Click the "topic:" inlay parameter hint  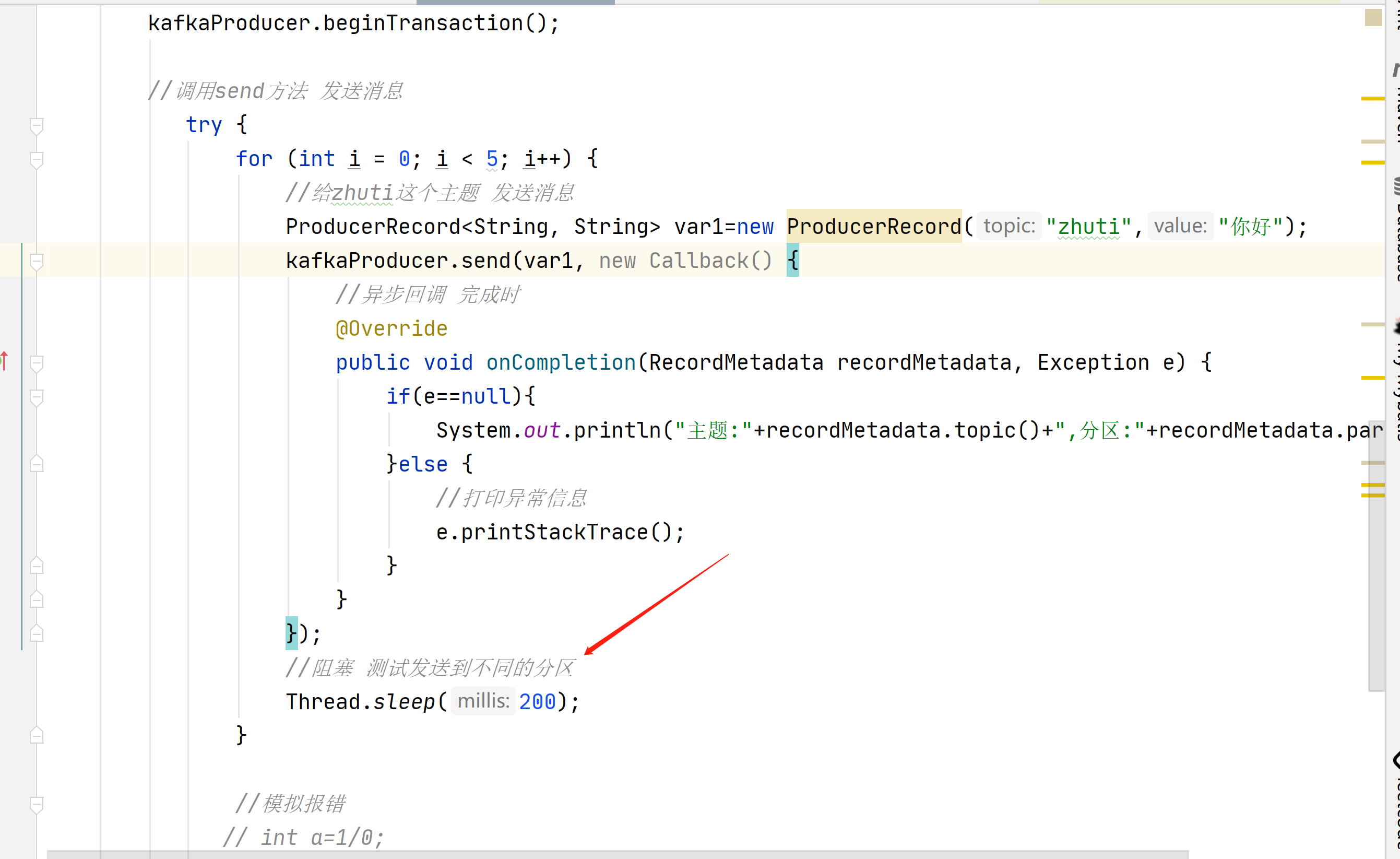(x=1009, y=226)
